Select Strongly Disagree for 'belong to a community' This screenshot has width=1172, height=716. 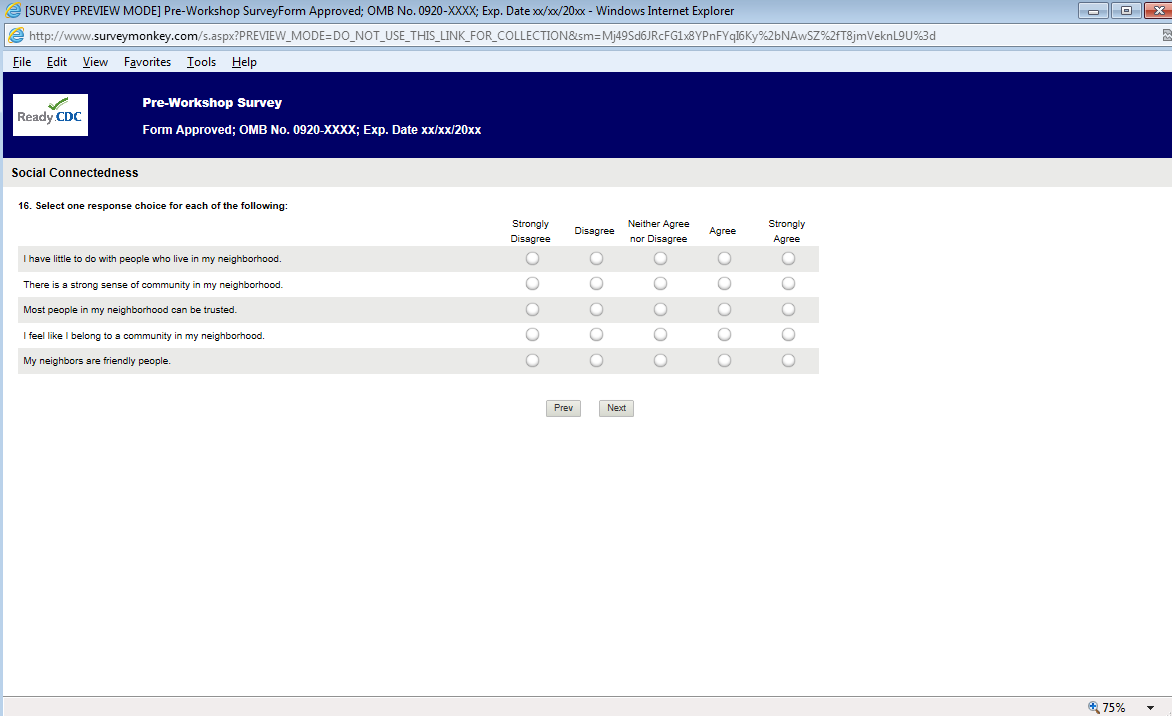(532, 335)
